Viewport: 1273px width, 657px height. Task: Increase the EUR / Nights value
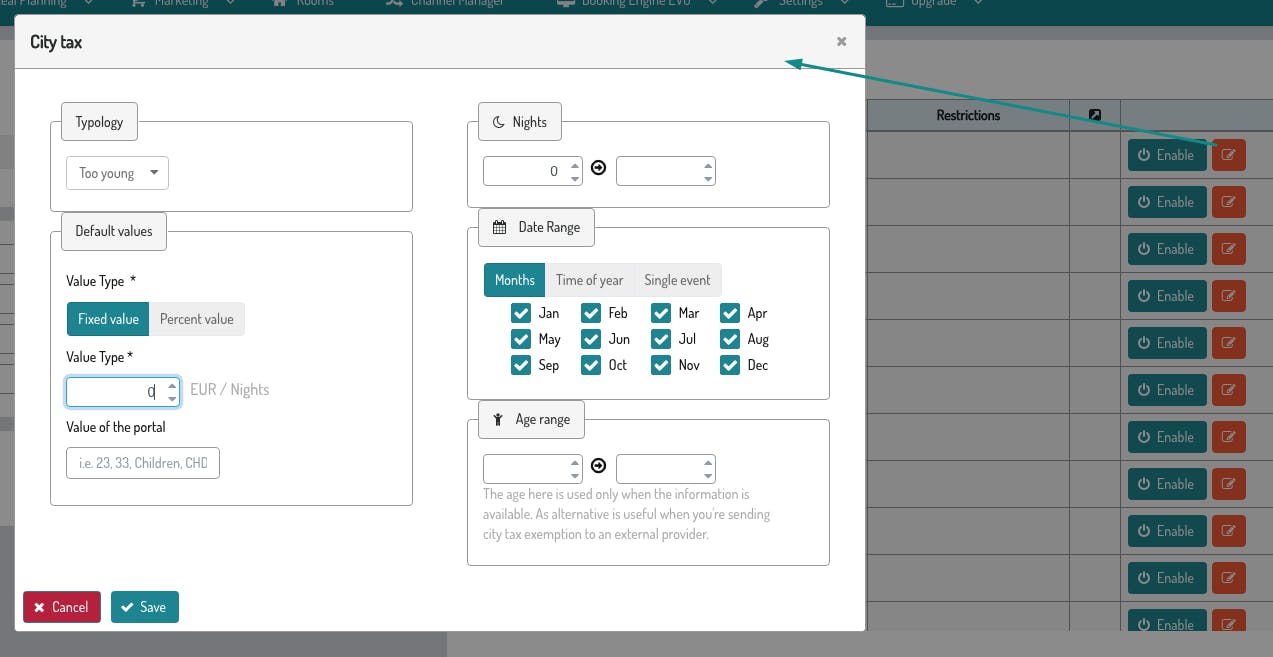click(173, 385)
